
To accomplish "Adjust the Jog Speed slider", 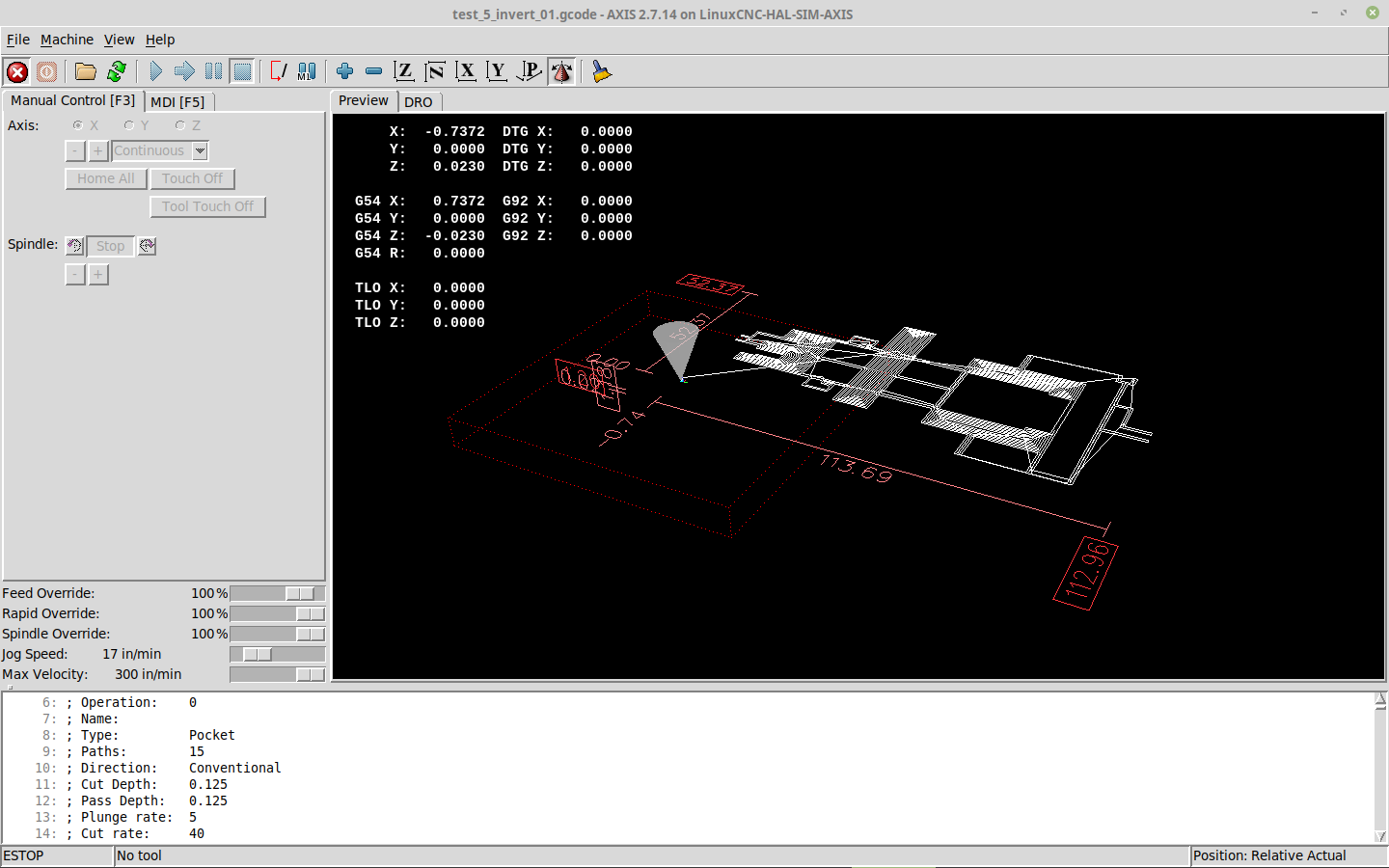I will (258, 654).
